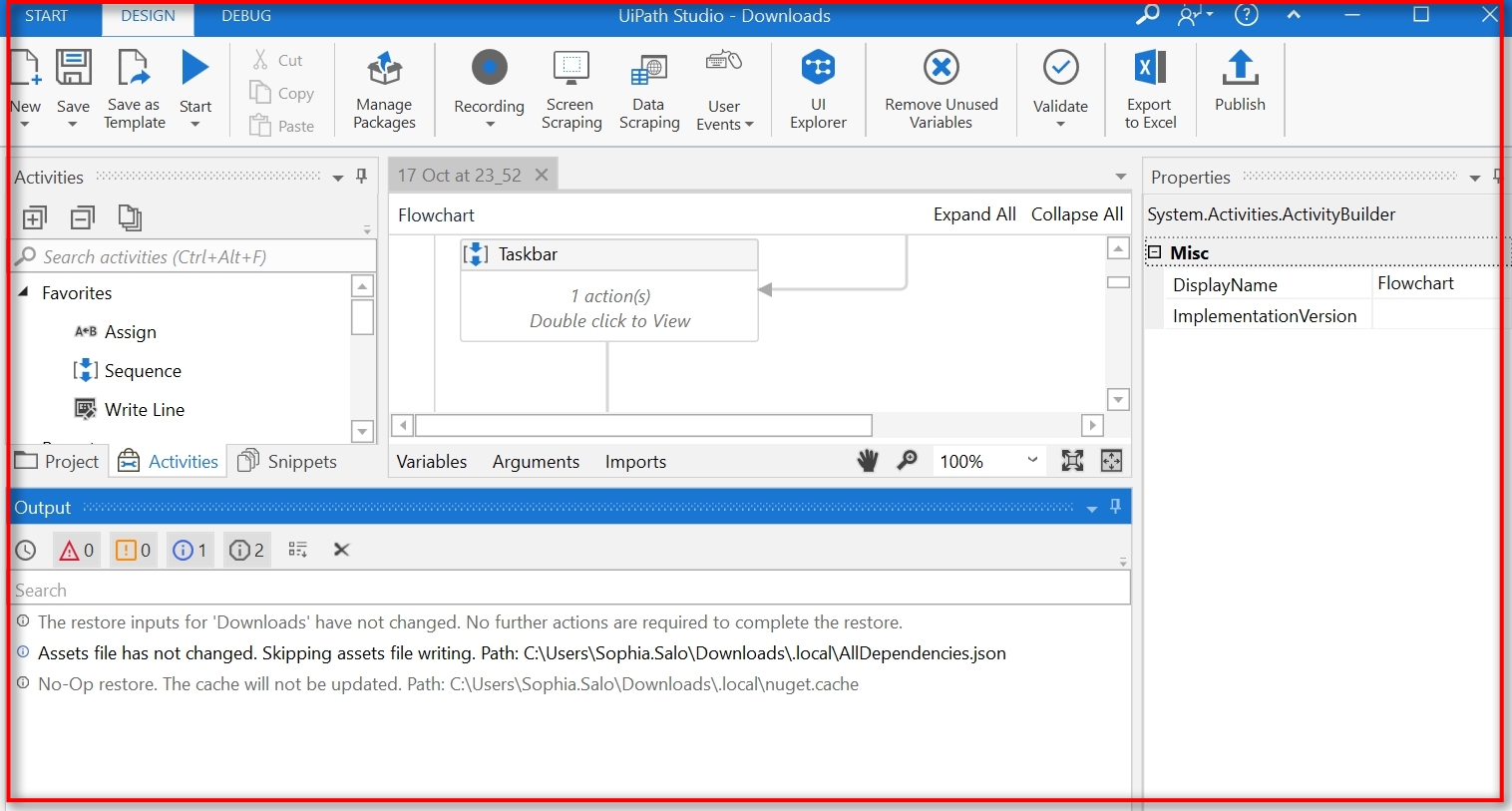Launch Screen Scraping wizard
The height and width of the screenshot is (811, 1512).
point(570,90)
